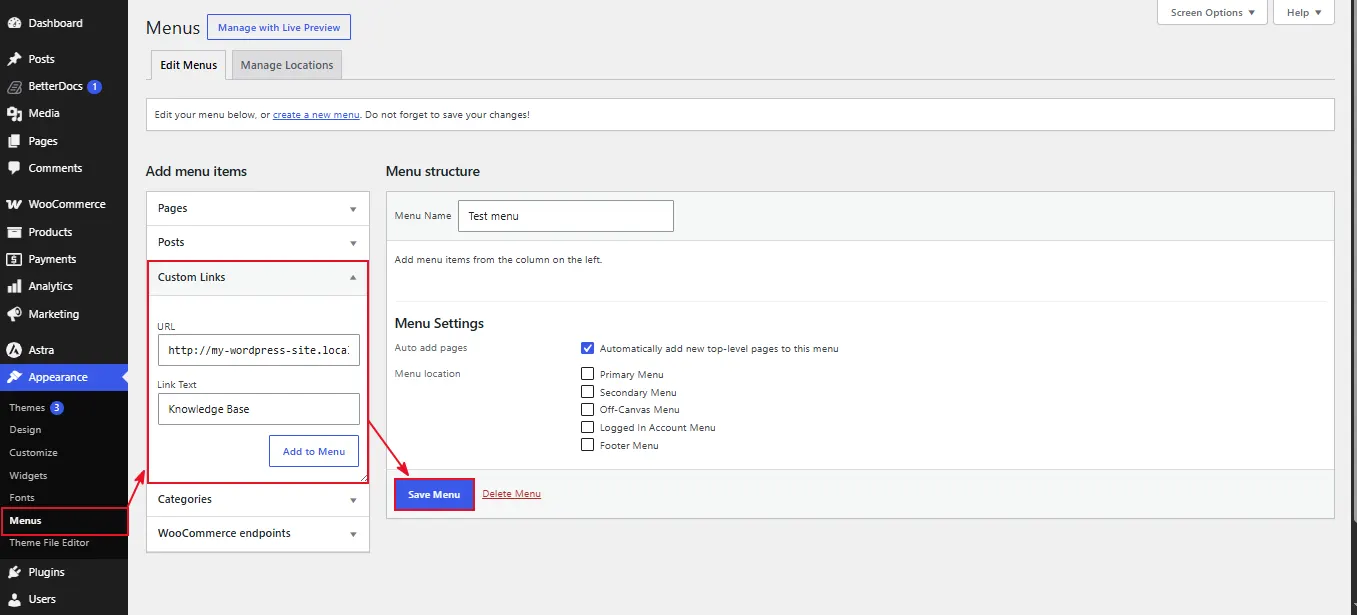Open the Help dropdown
The height and width of the screenshot is (615, 1357).
[x=1303, y=12]
